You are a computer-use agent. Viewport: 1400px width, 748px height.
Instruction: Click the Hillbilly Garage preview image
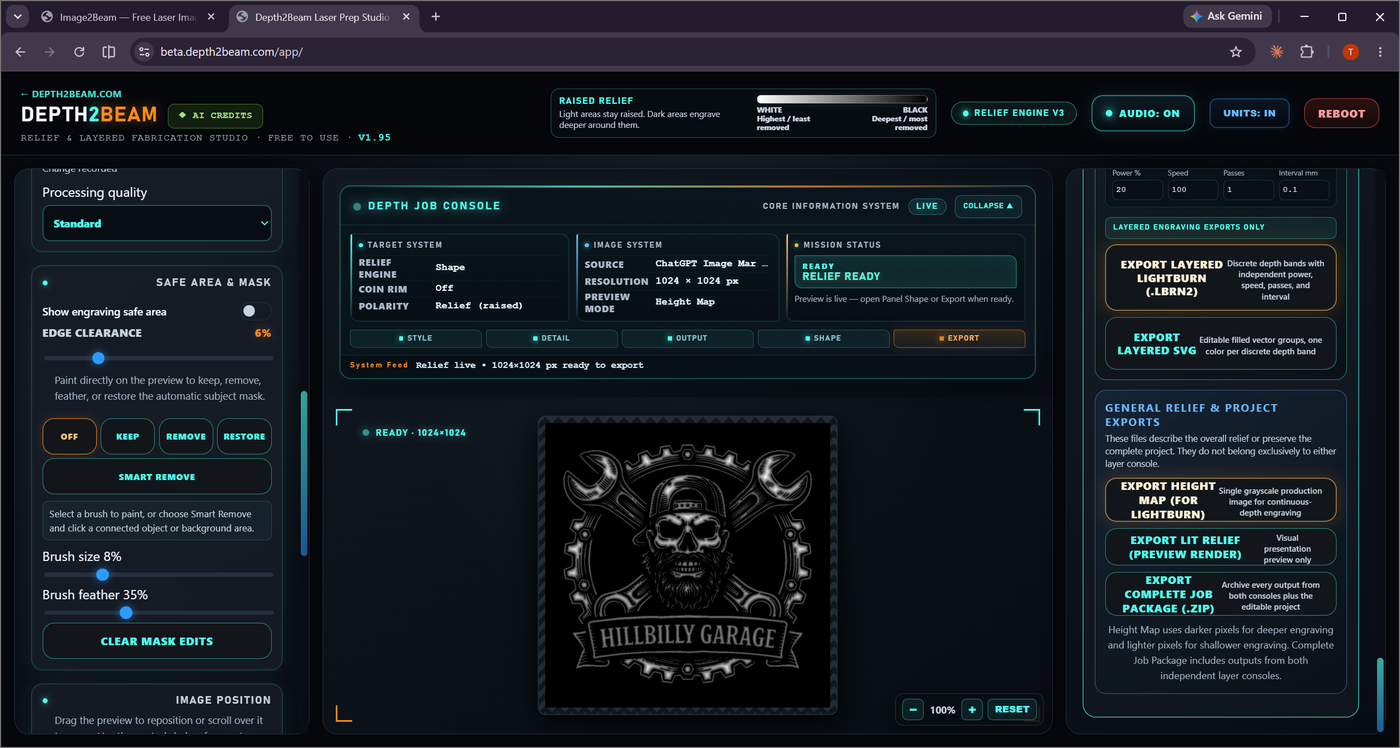click(x=688, y=565)
